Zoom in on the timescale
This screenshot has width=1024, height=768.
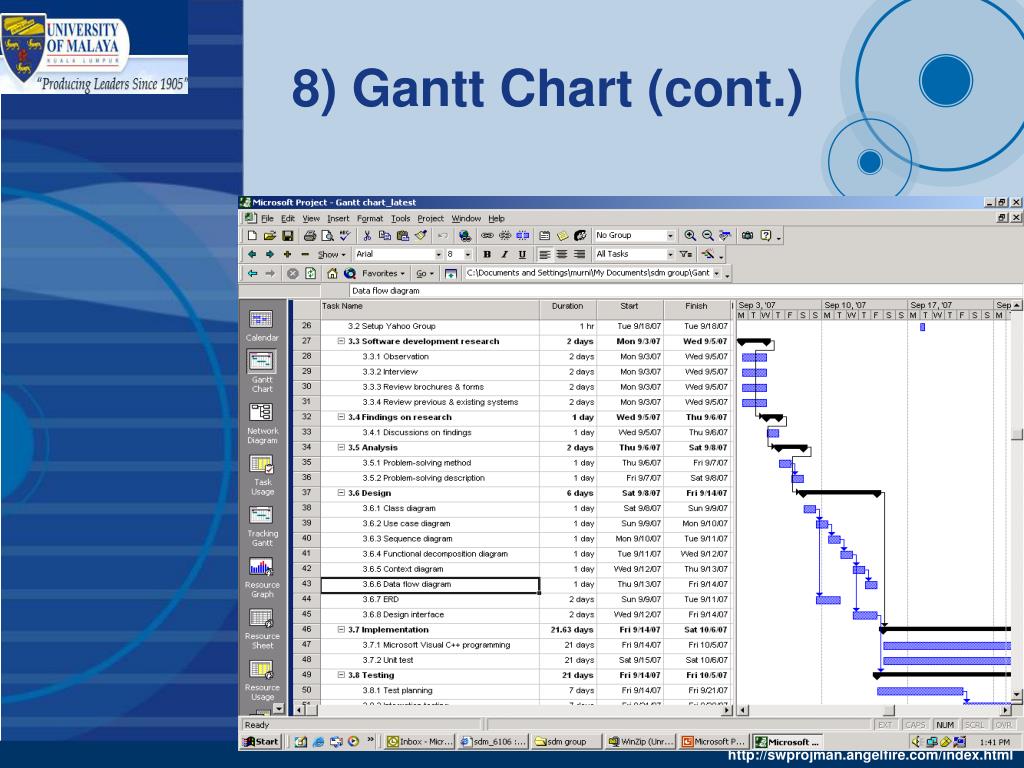click(x=690, y=236)
